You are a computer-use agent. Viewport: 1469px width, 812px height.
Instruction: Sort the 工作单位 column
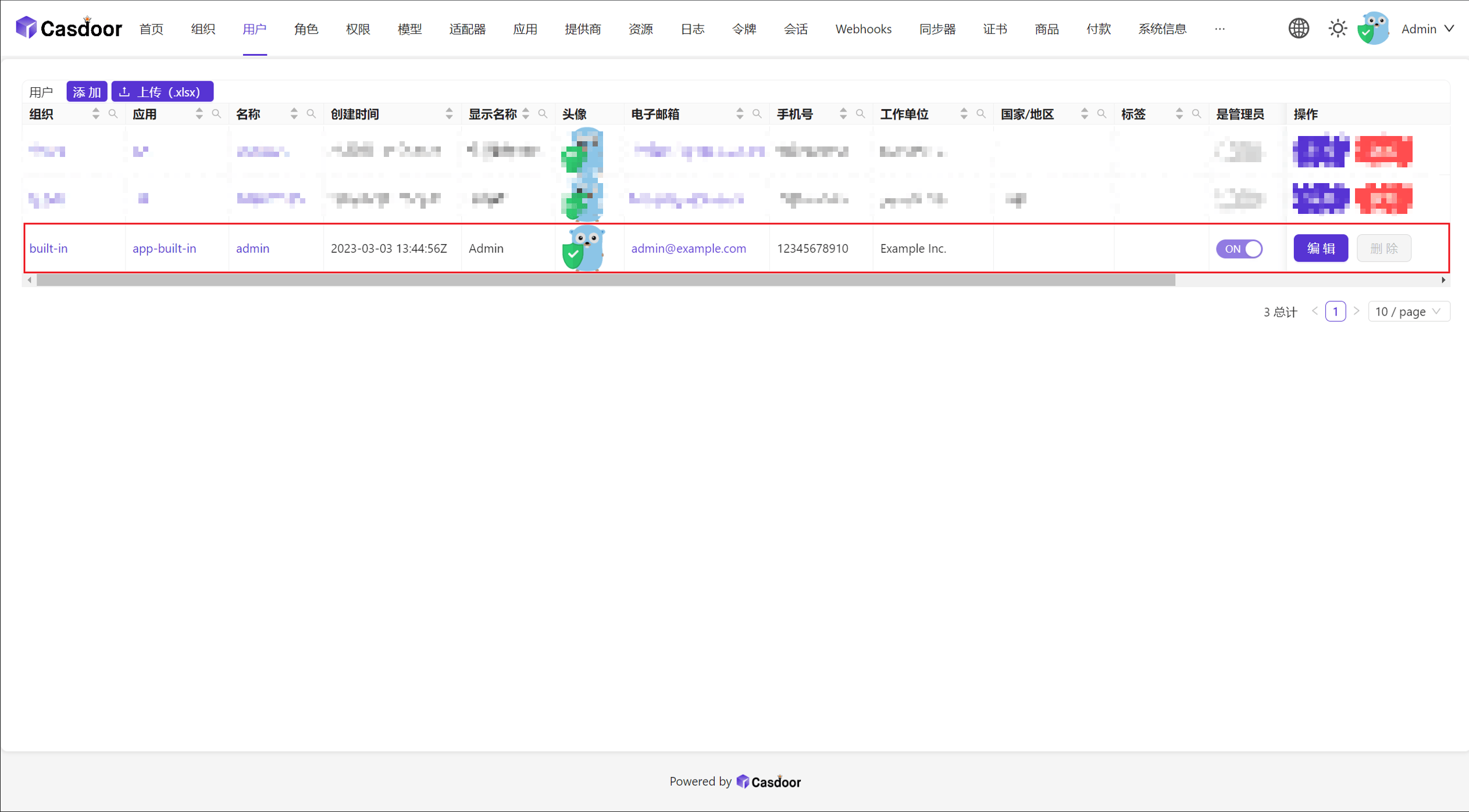964,114
